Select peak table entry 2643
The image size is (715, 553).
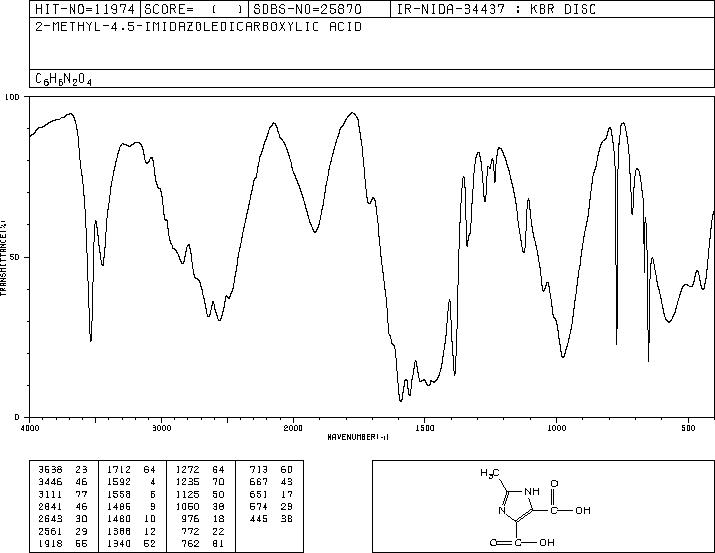[51, 519]
